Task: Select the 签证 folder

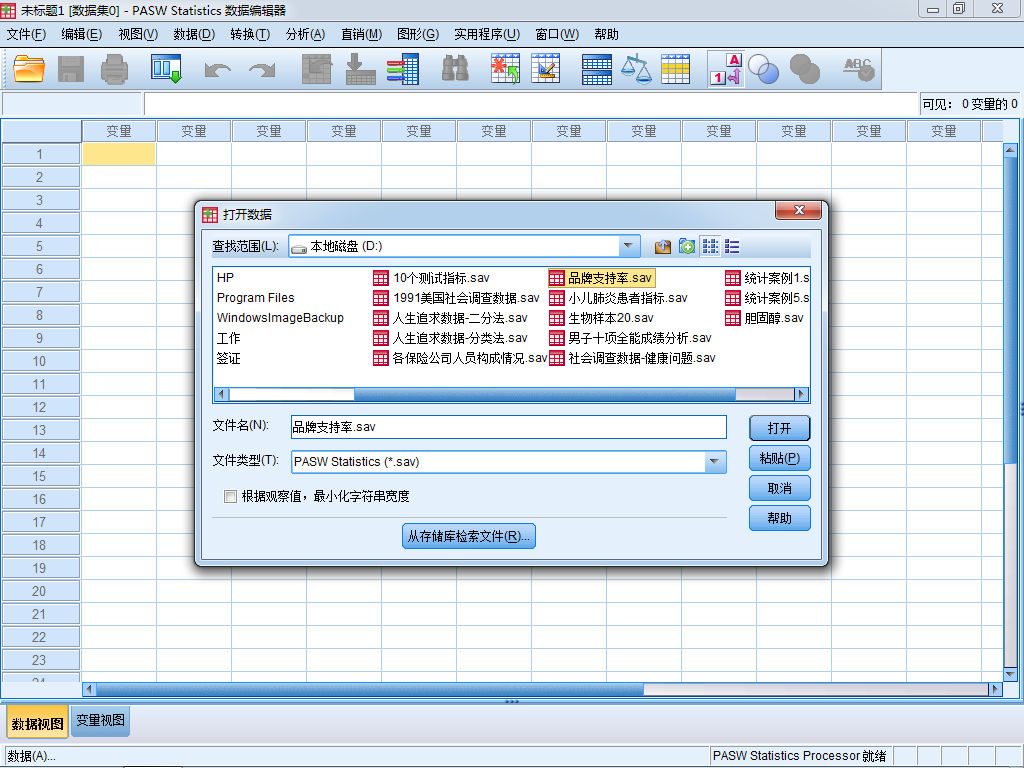Action: coord(229,359)
